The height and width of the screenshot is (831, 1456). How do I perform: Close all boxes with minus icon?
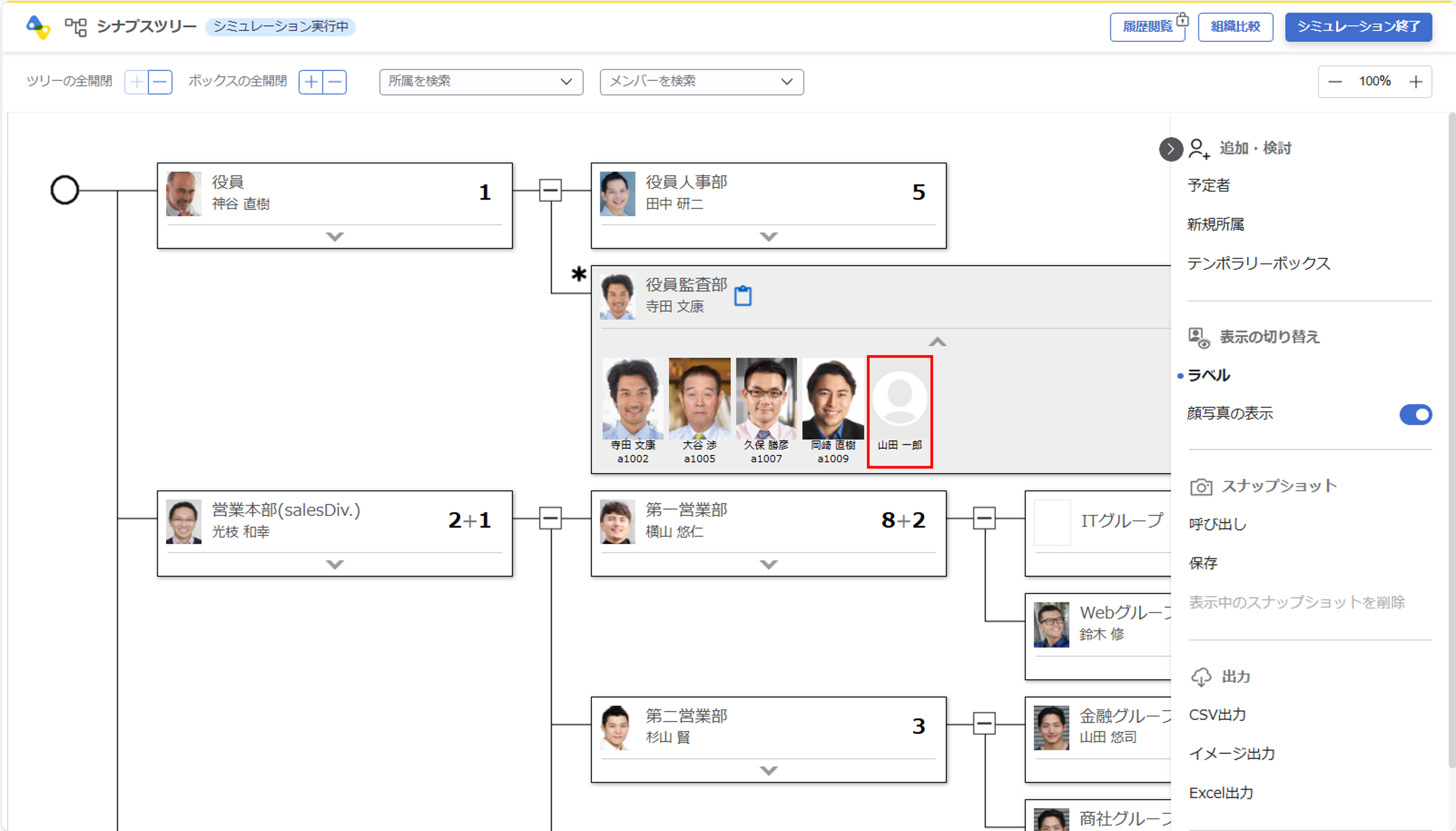(335, 82)
